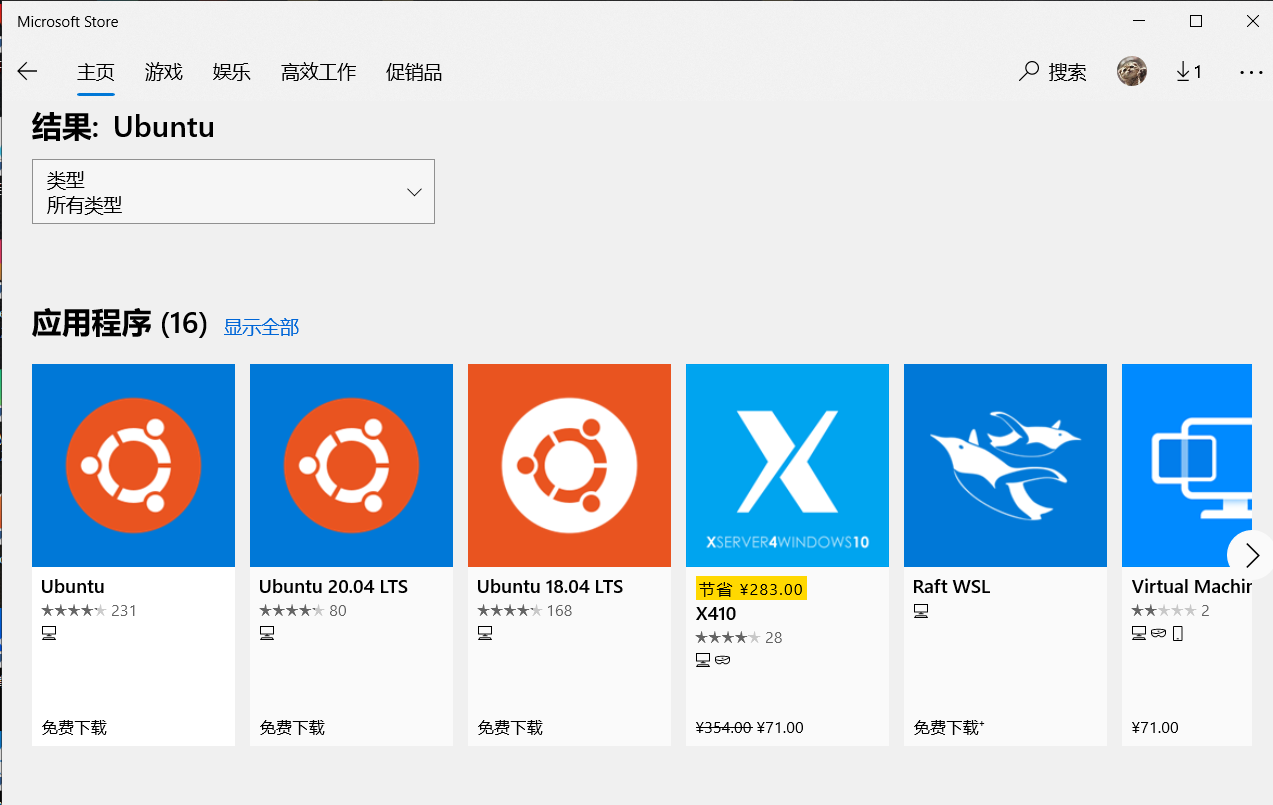Click the right arrow to see more apps
This screenshot has width=1273, height=805.
[x=1249, y=554]
